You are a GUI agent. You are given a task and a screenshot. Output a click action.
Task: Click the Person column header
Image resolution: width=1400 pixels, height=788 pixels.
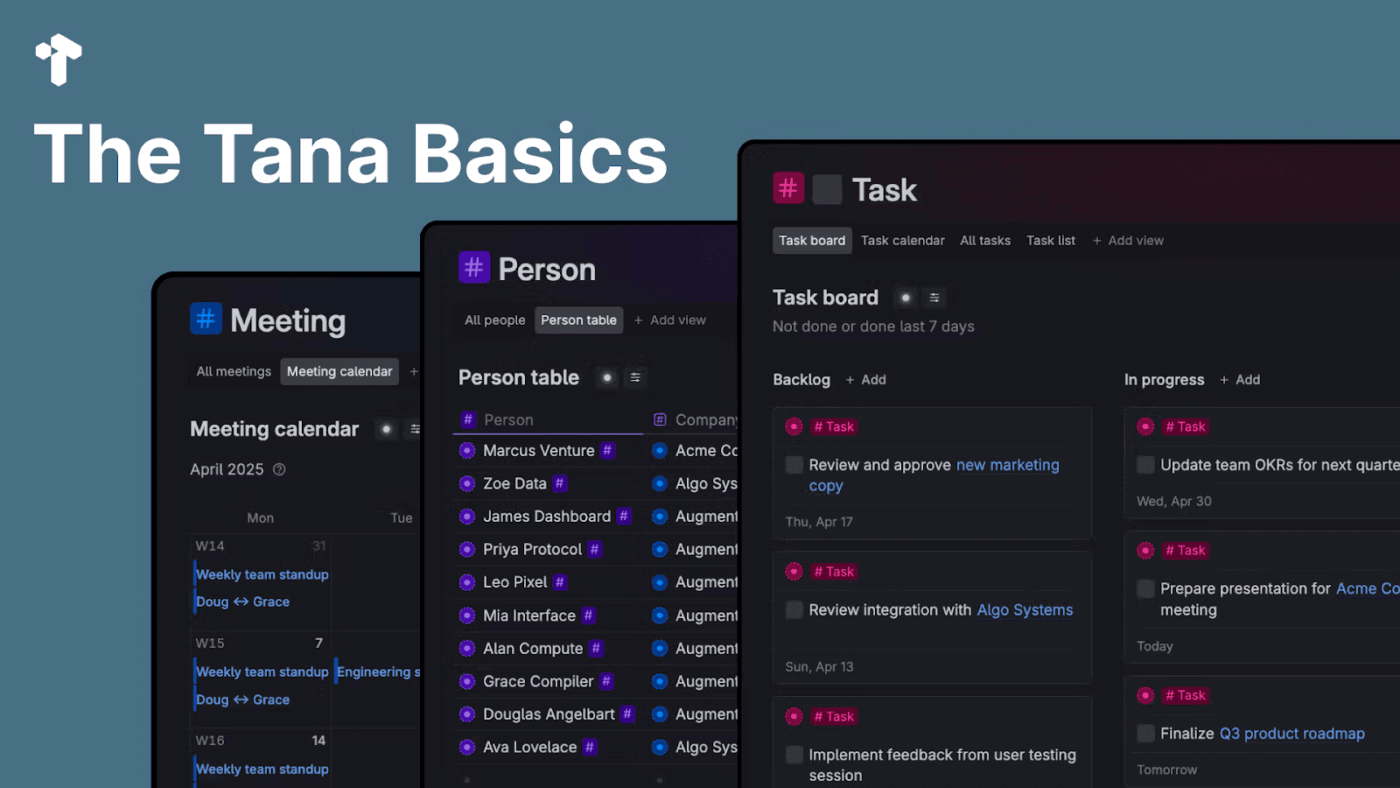[x=507, y=419]
